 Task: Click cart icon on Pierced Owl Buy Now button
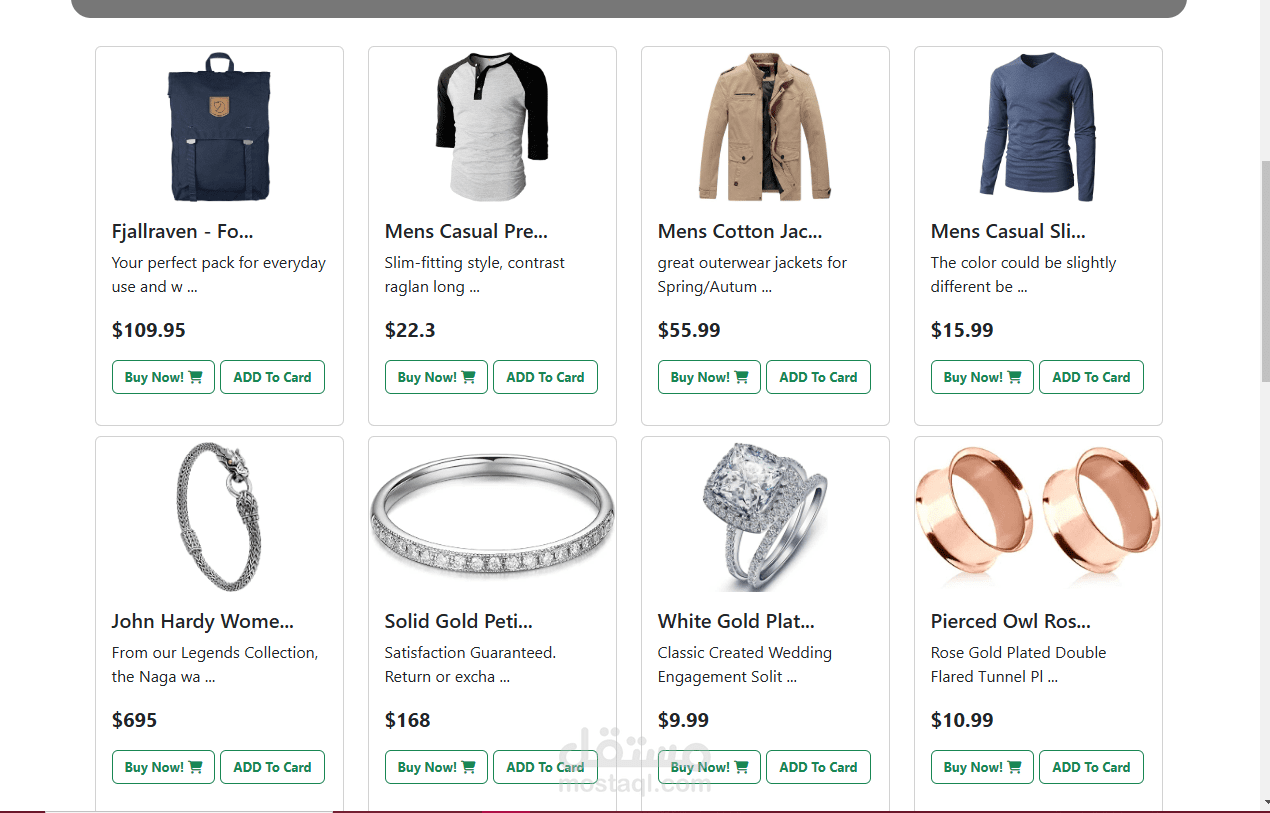[1014, 767]
